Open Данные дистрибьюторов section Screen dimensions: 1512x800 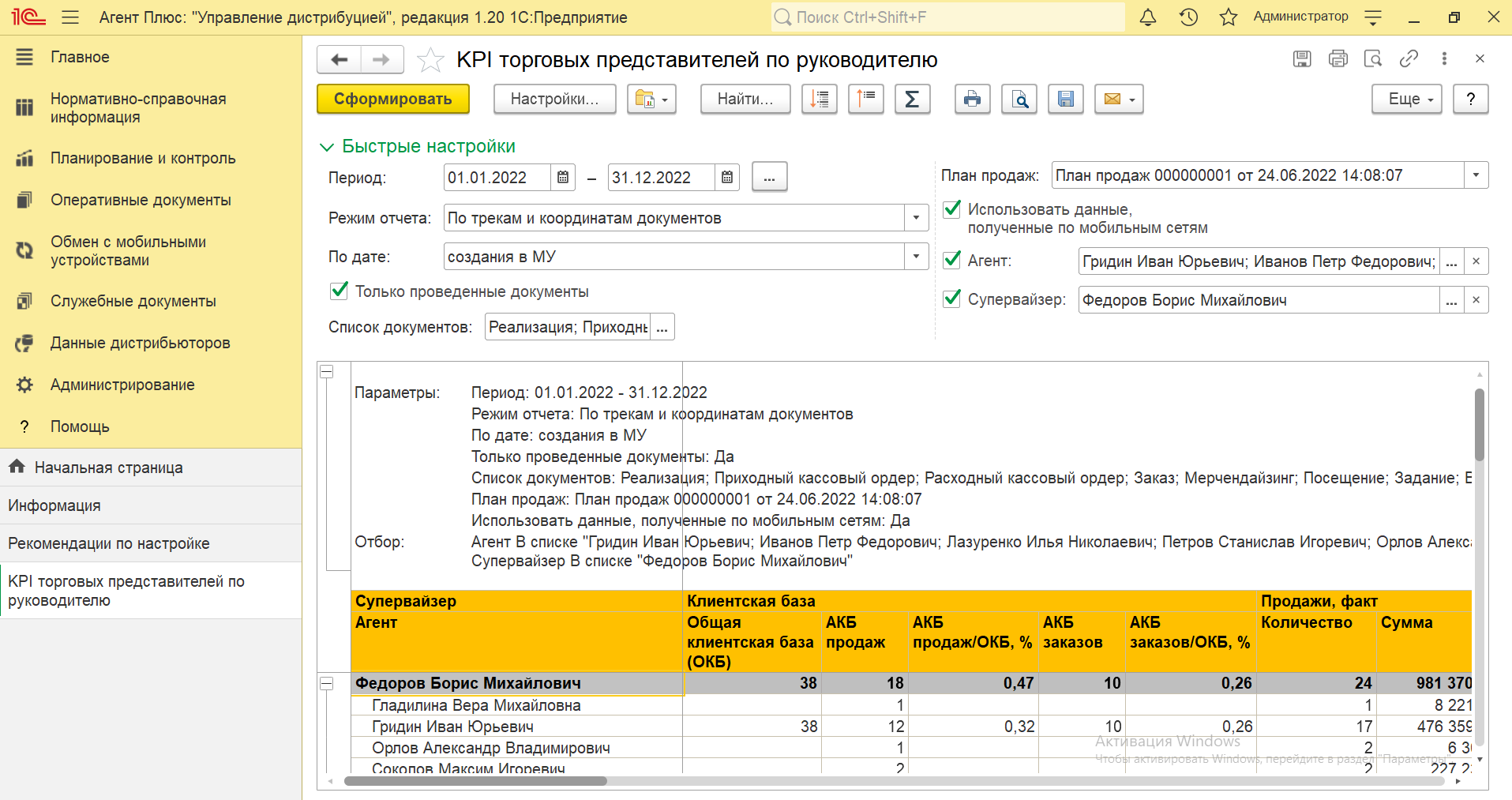151,343
